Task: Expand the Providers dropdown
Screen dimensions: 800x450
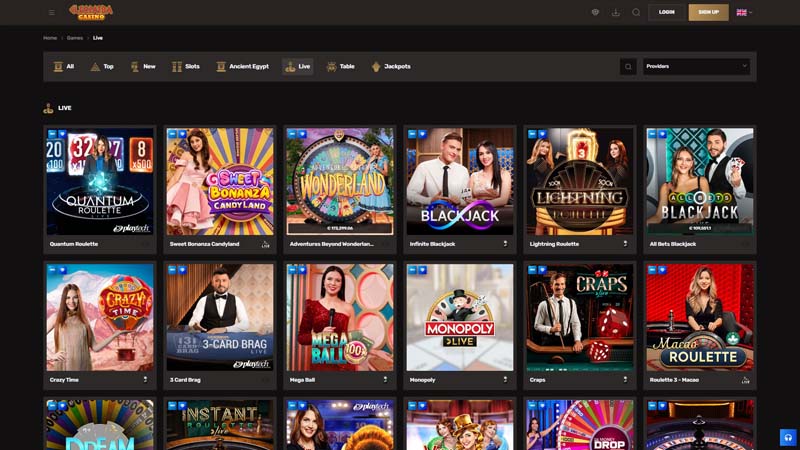Action: pos(696,66)
